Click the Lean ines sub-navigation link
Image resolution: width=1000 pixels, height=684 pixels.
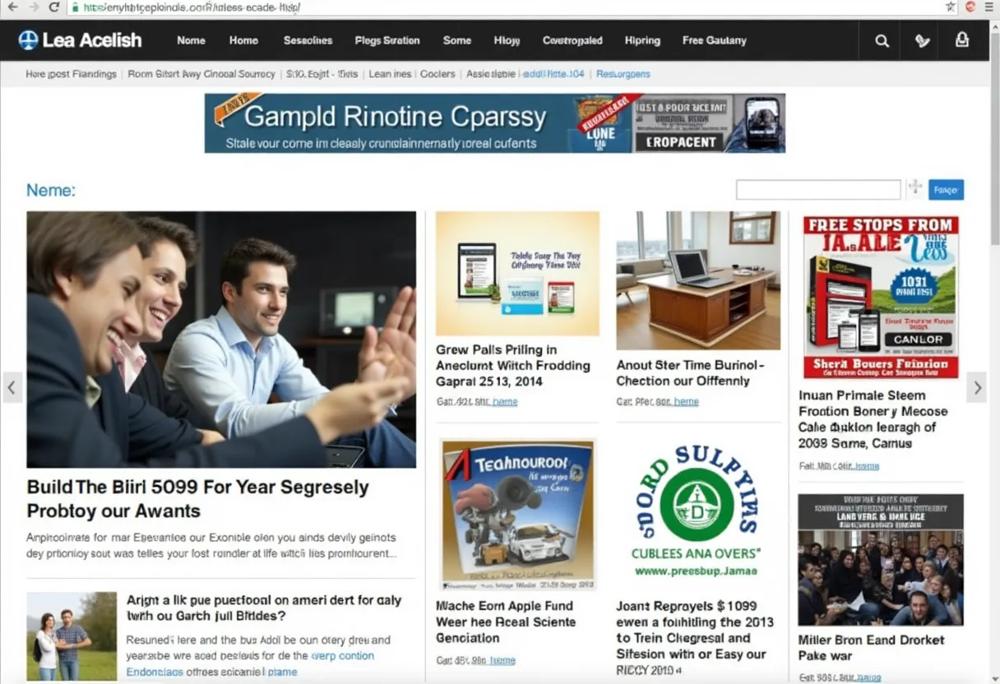pos(390,74)
